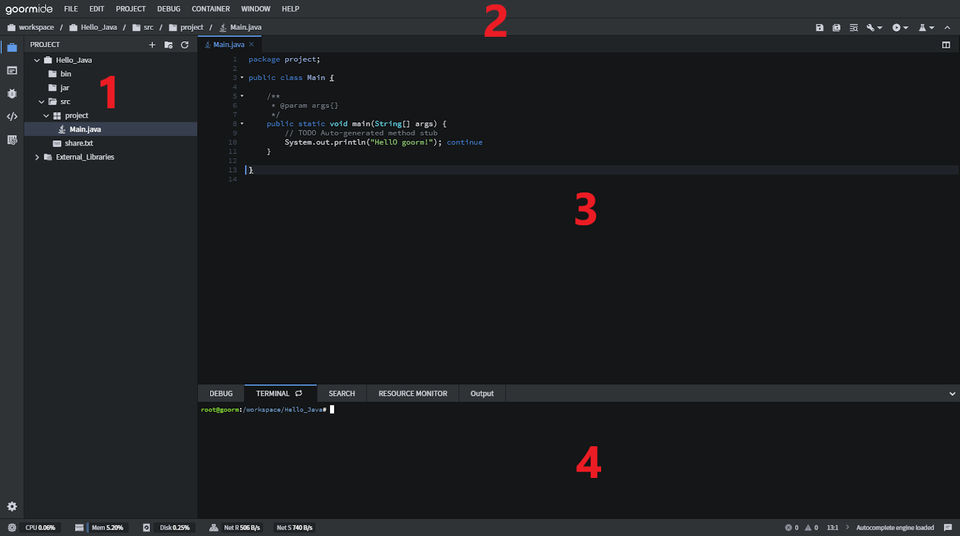Click the Save file icon in toolbar
The height and width of the screenshot is (536, 960).
pyautogui.click(x=820, y=27)
